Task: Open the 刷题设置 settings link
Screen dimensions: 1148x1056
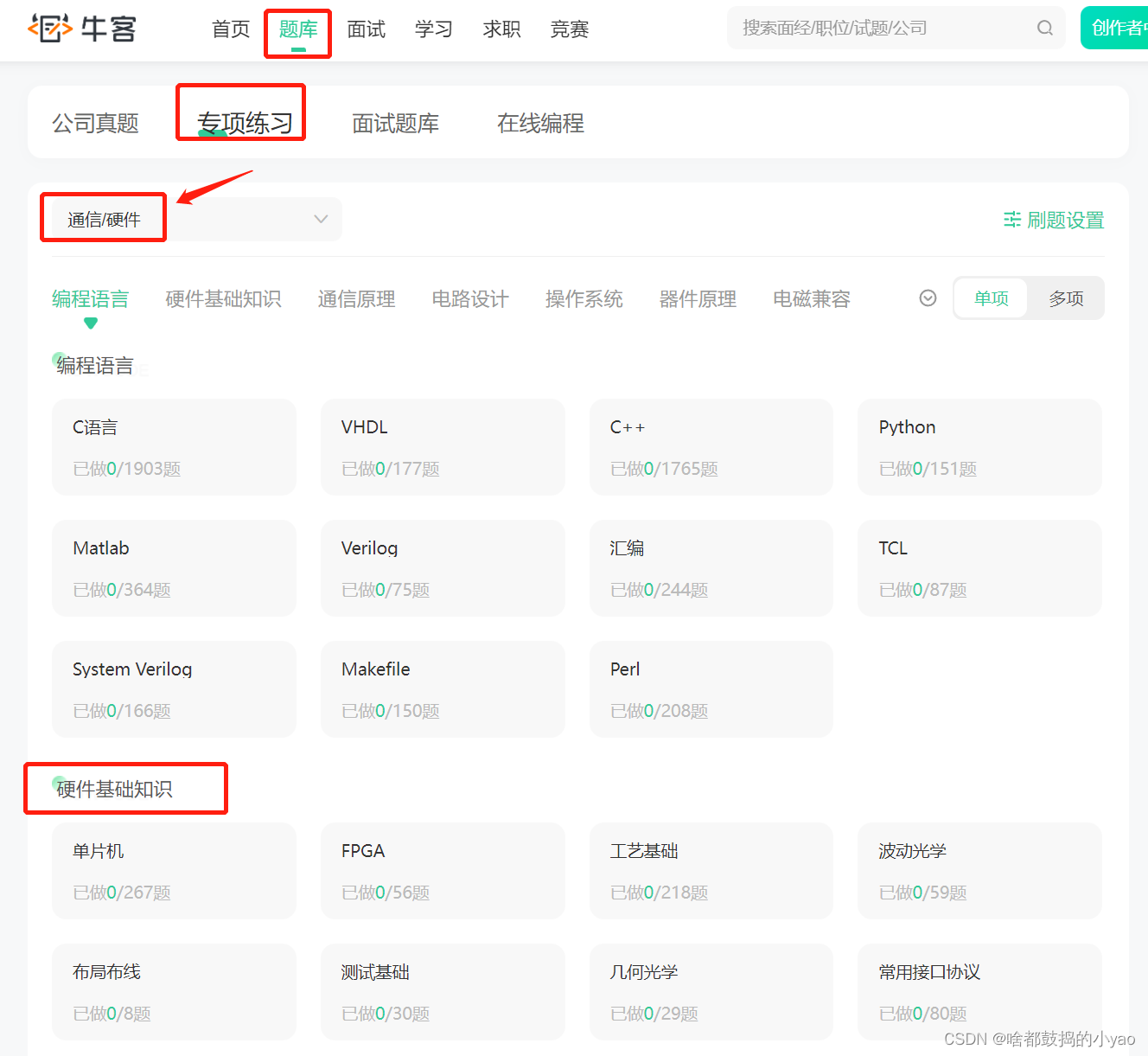Action: click(1064, 221)
